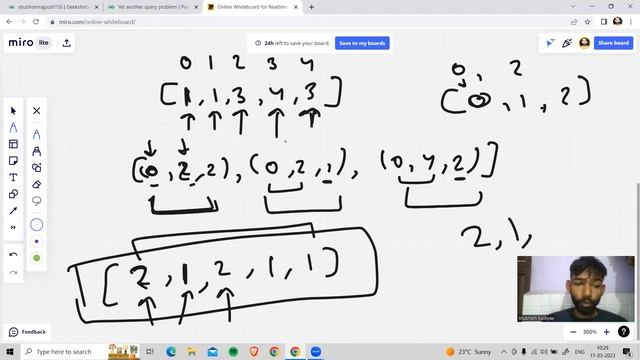Choose the highlighter in drawing panel
Viewport: 640px width, 360px height.
click(x=36, y=151)
